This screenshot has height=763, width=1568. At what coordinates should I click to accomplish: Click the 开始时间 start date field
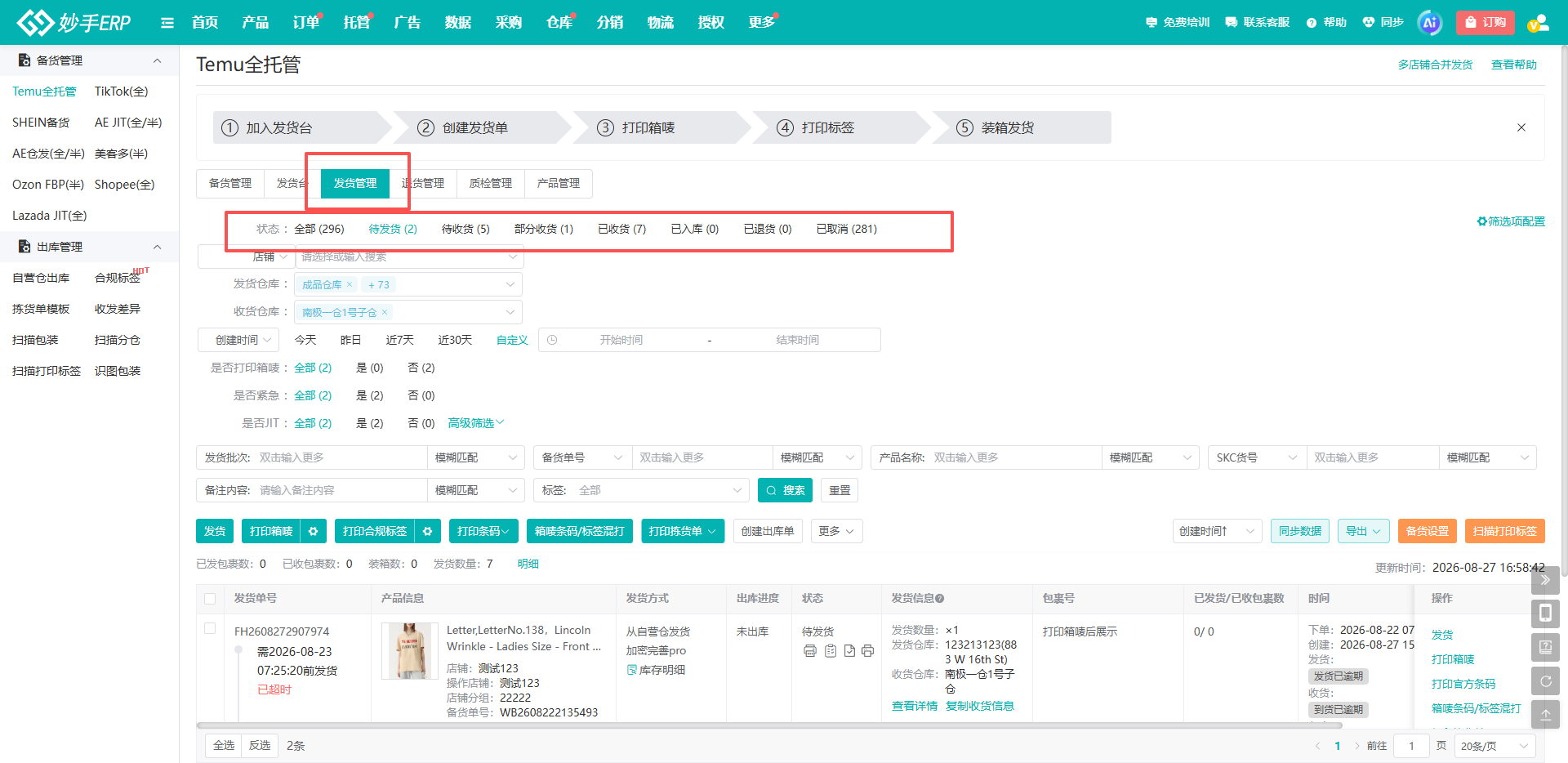[621, 340]
